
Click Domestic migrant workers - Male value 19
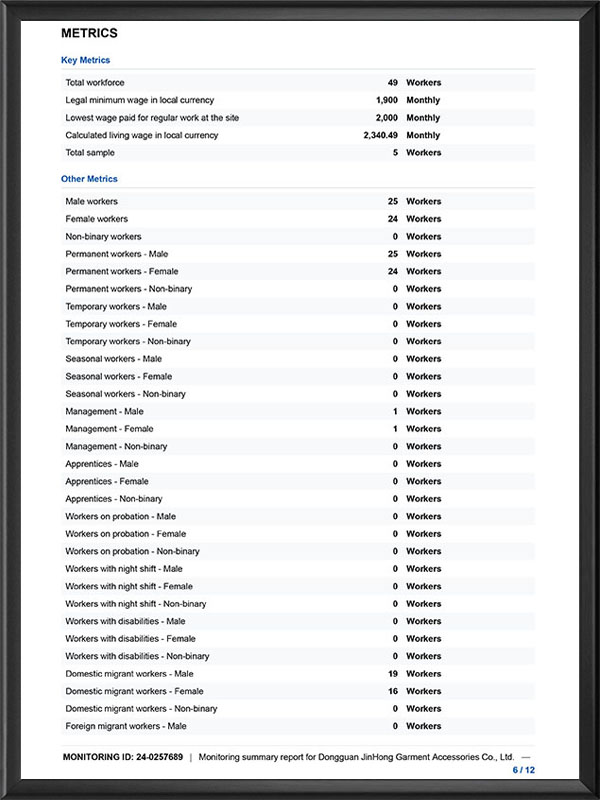(393, 673)
